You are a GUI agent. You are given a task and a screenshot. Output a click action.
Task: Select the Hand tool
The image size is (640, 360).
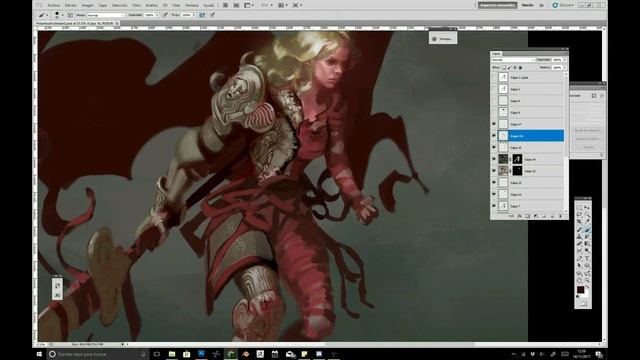point(579,281)
